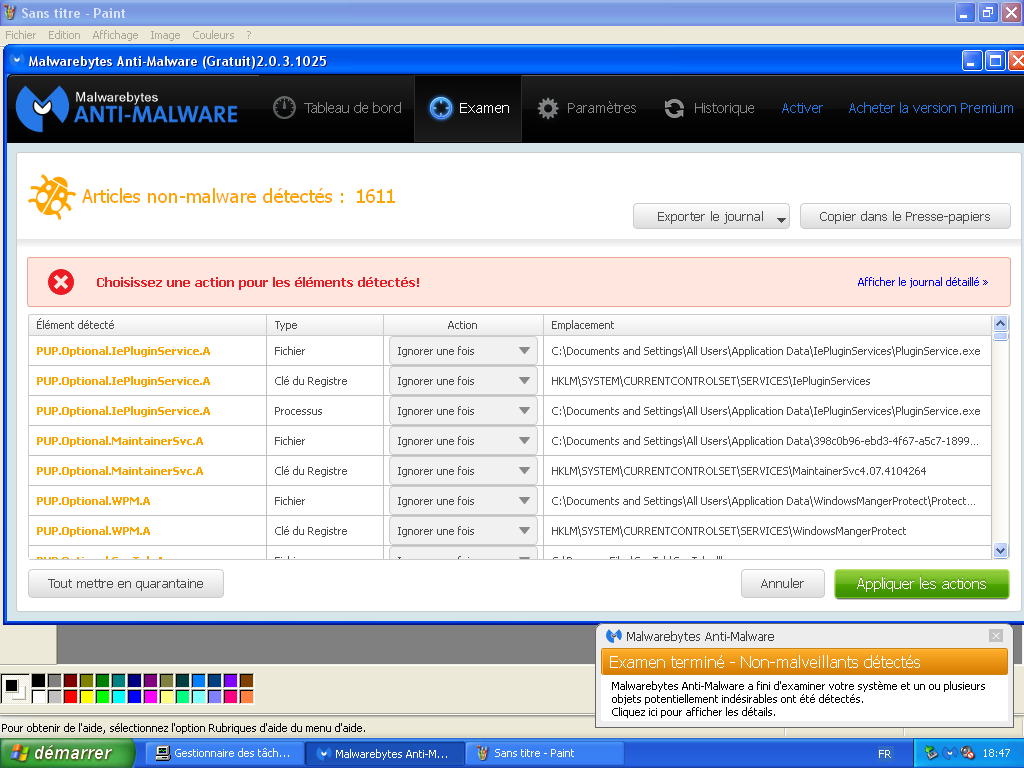Select white color in Paint palette

[39, 697]
